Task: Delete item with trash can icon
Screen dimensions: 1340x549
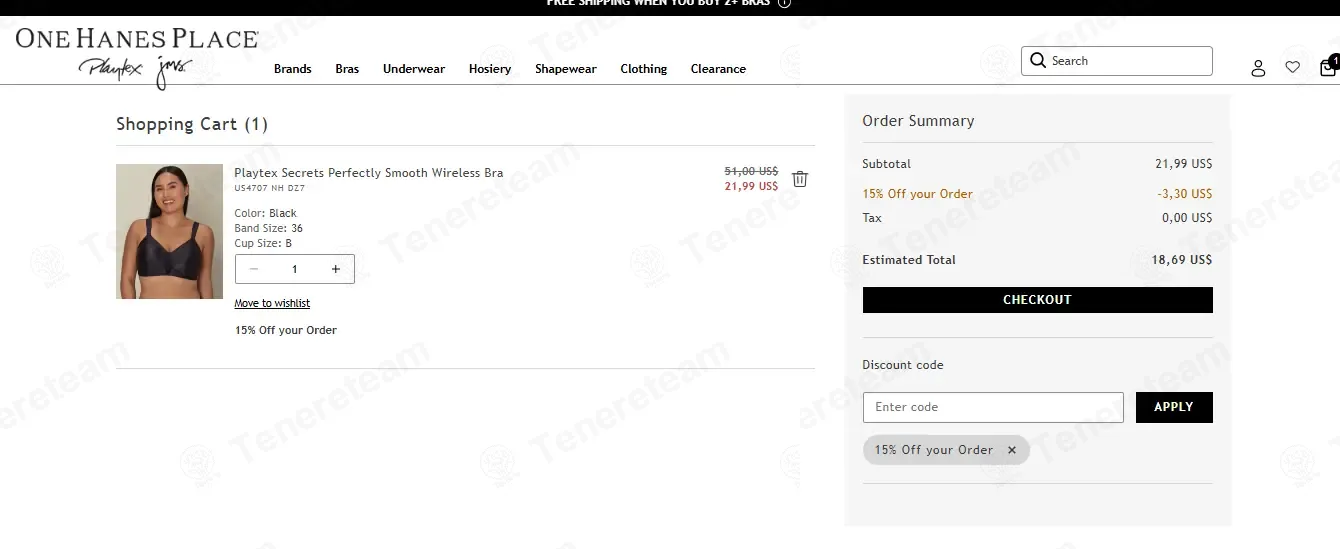Action: pos(800,179)
